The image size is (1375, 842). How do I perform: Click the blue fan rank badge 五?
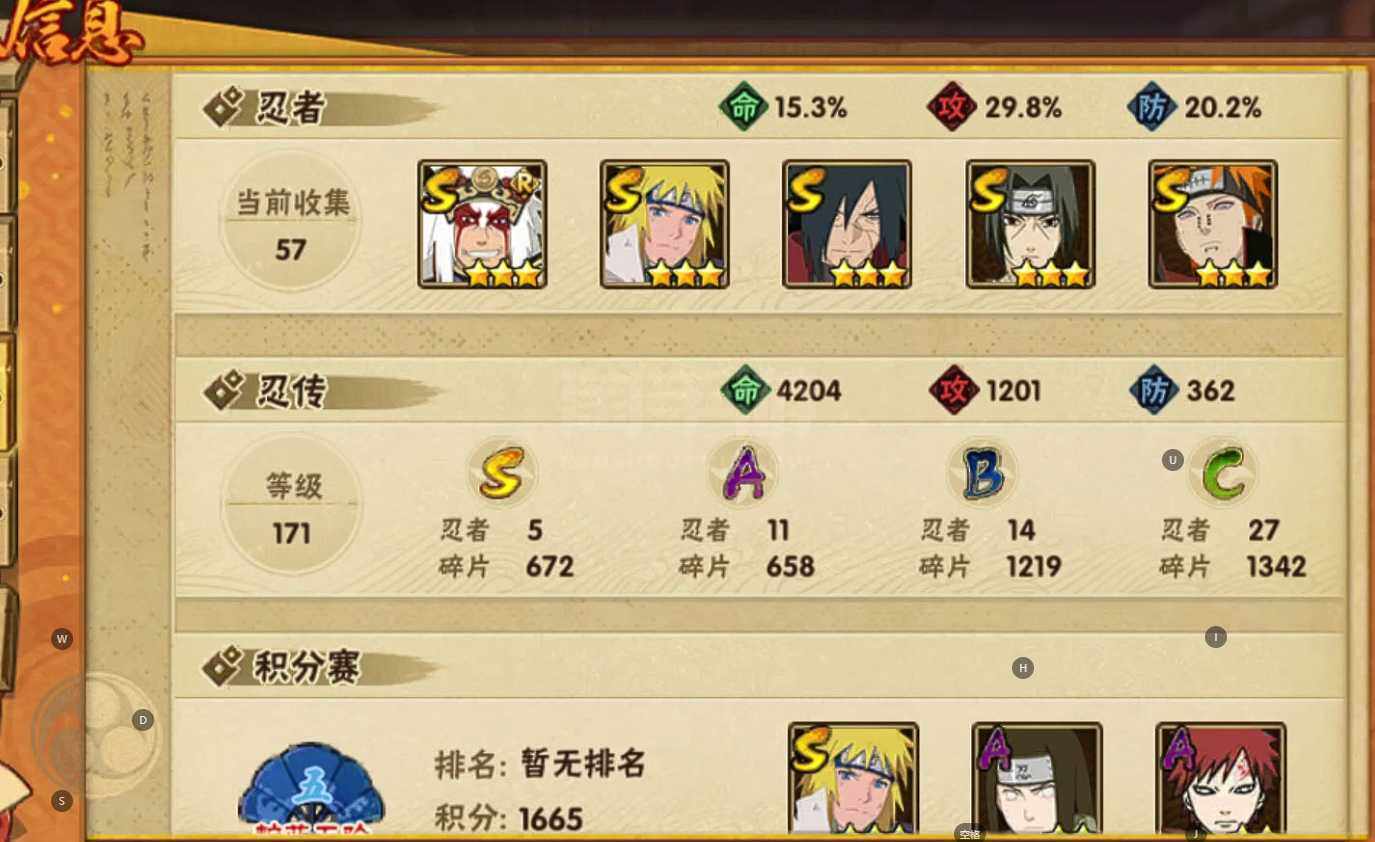coord(311,788)
